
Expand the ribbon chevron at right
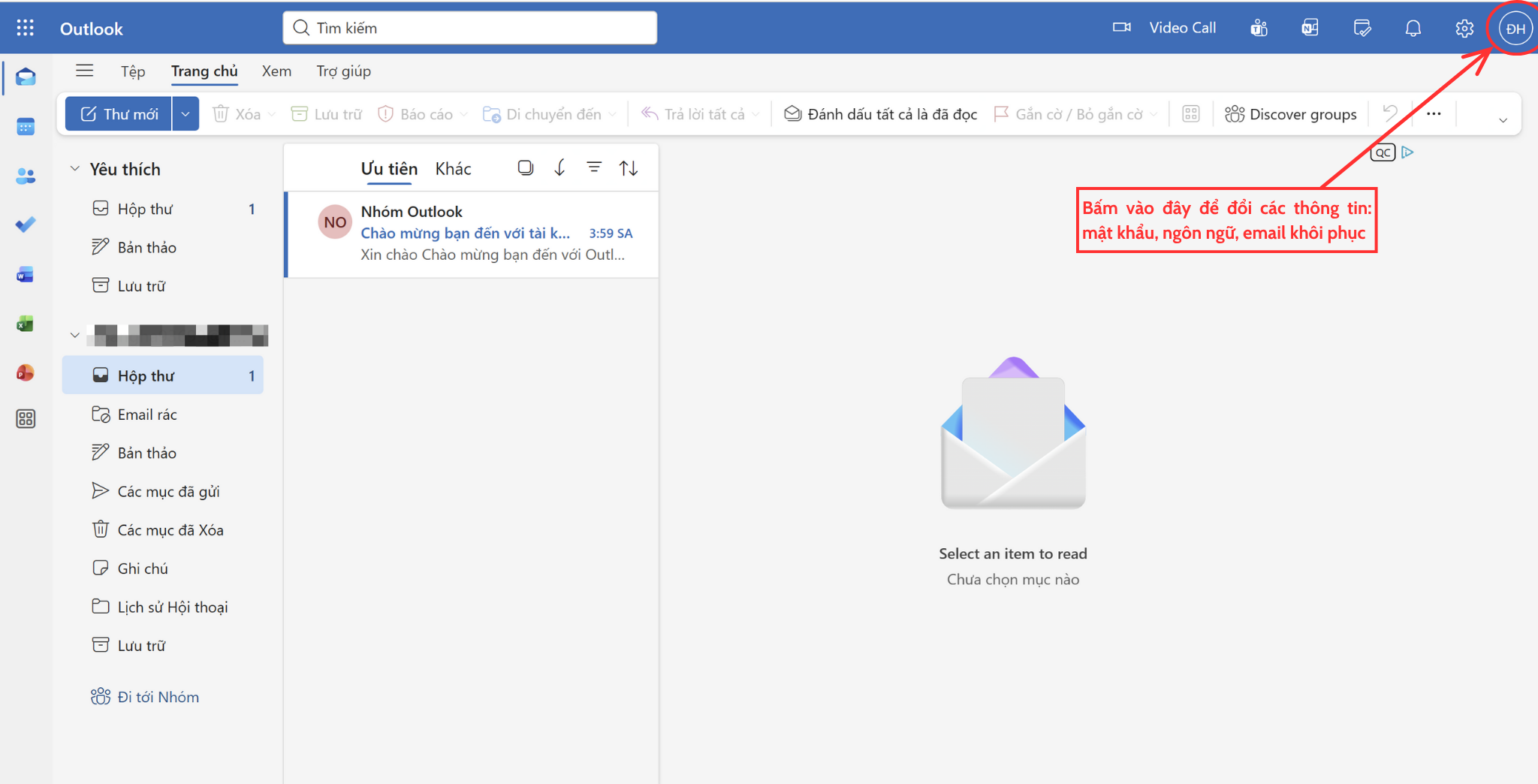1503,120
